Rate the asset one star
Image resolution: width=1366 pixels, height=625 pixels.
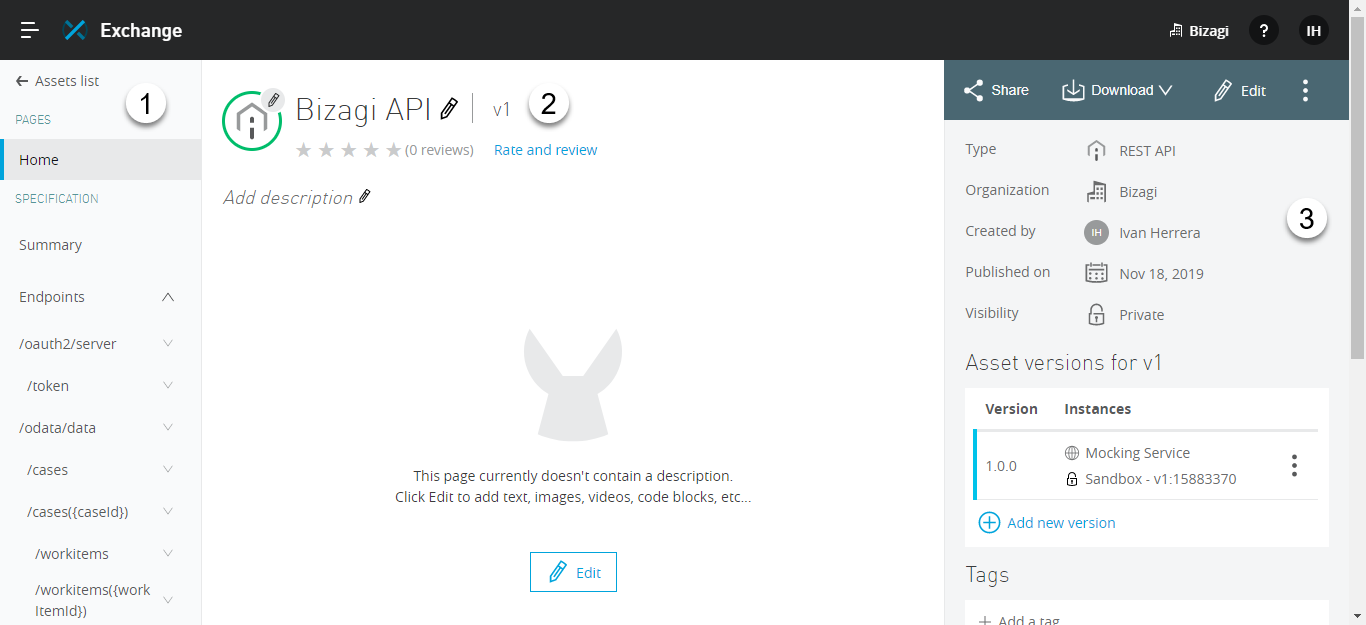(304, 150)
